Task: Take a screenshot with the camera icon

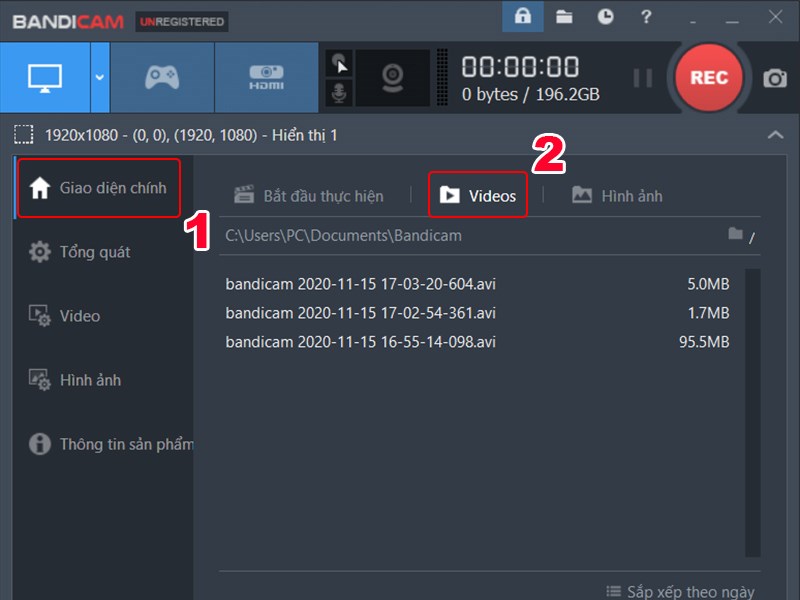Action: point(774,78)
